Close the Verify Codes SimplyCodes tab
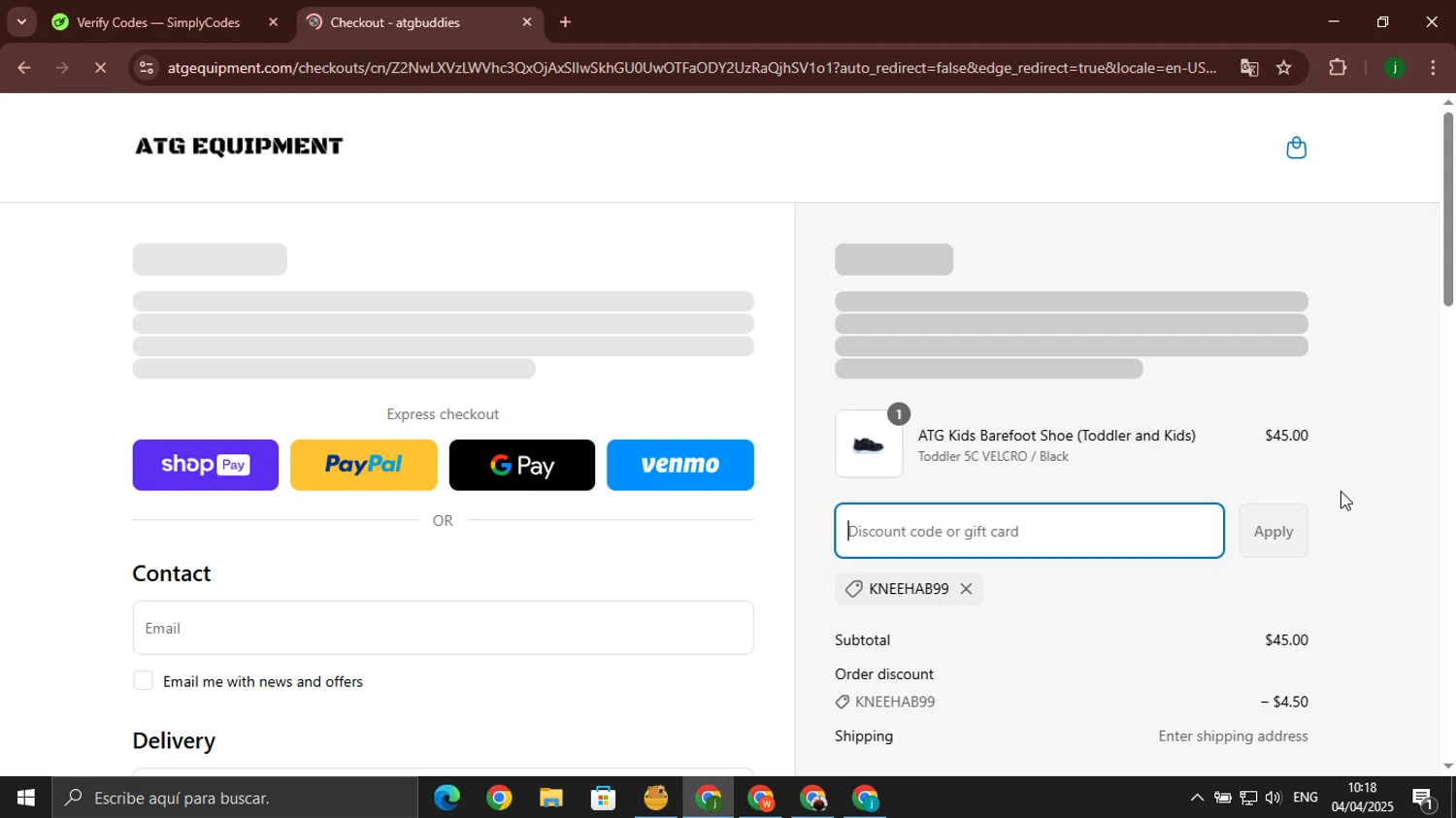 273,22
